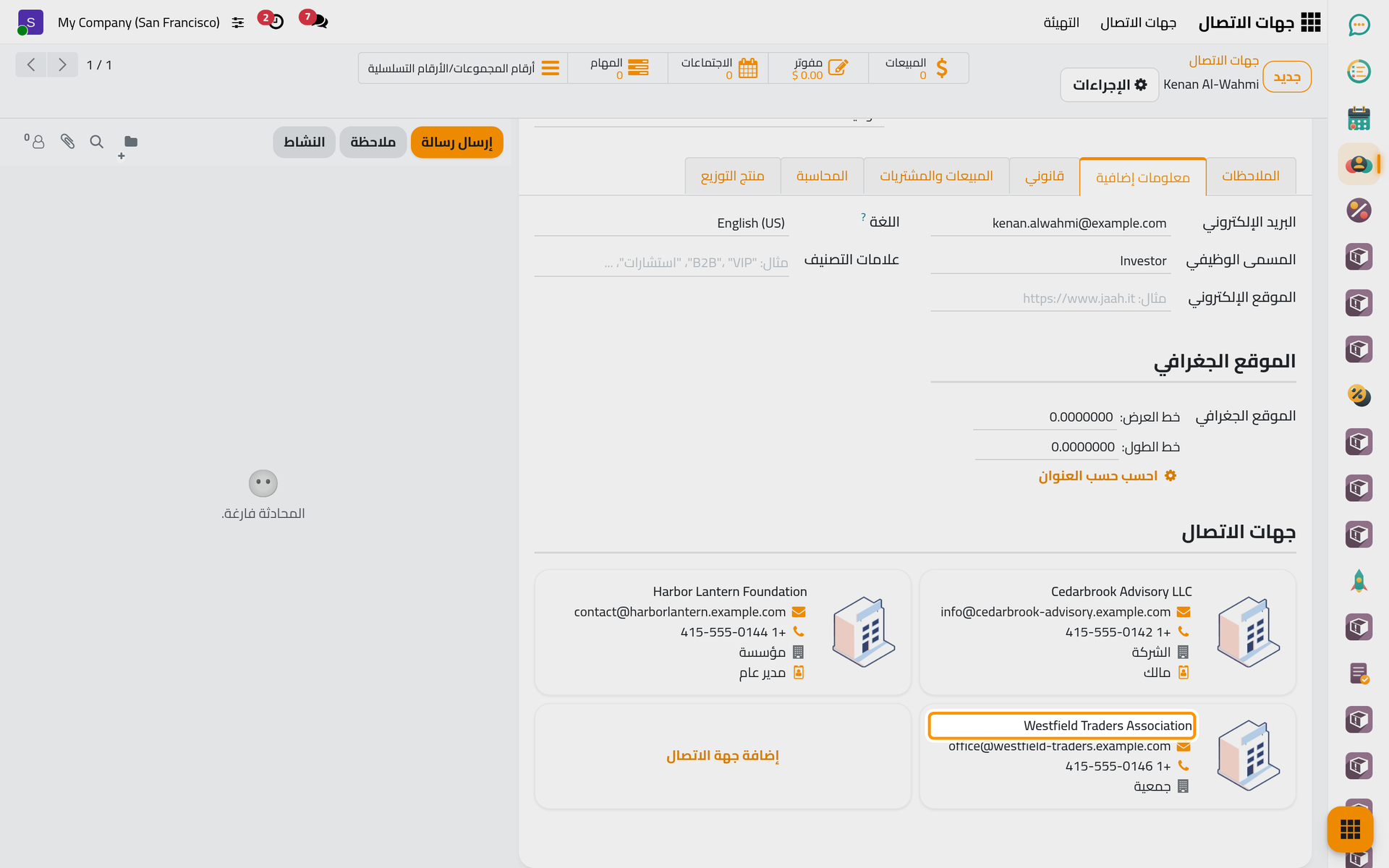The width and height of the screenshot is (1389, 868).
Task: Open the debug settings sliders icon
Action: click(x=238, y=23)
